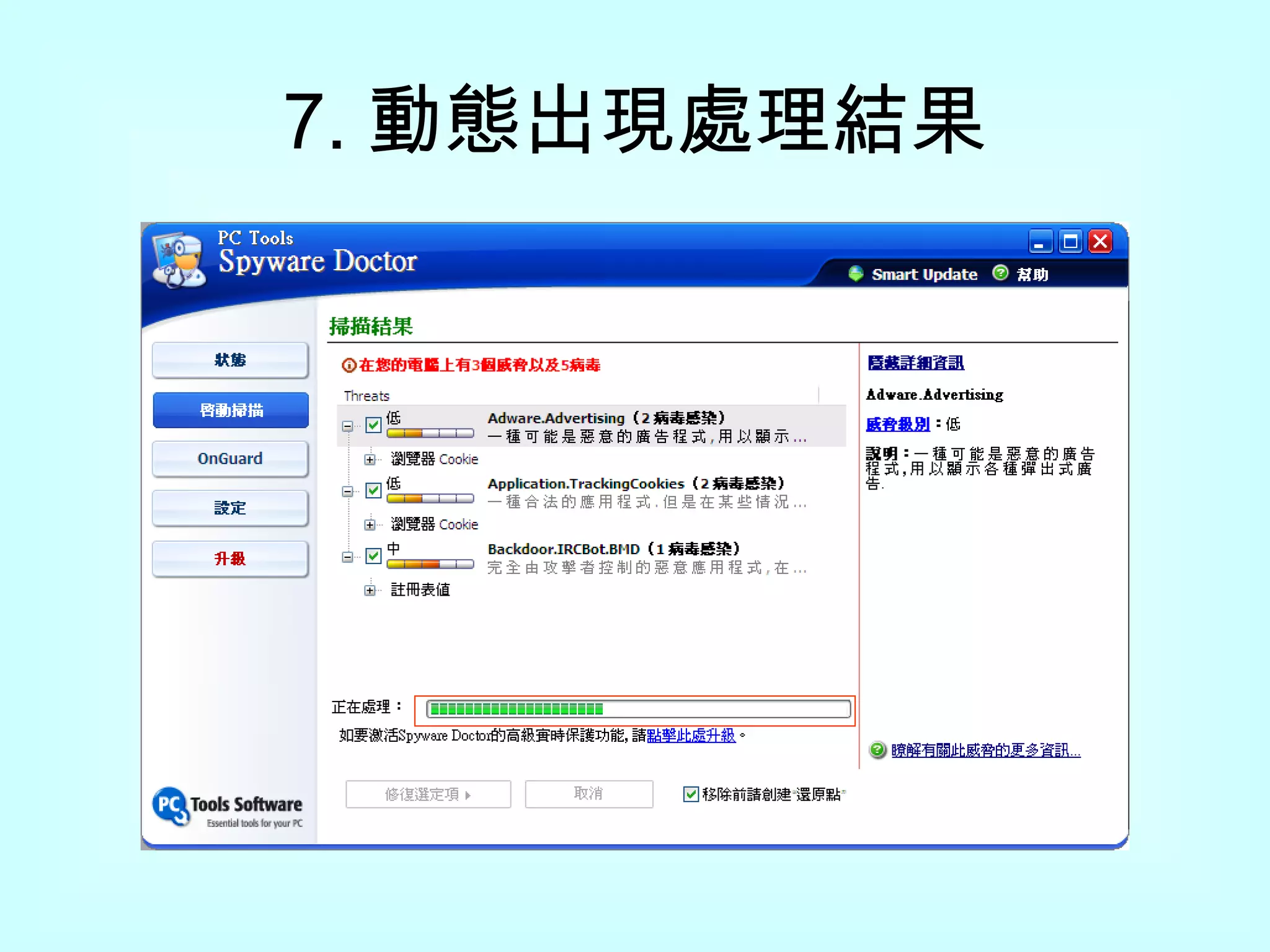The width and height of the screenshot is (1270, 952).
Task: Click the 幫助 help label
Action: pos(1032,275)
